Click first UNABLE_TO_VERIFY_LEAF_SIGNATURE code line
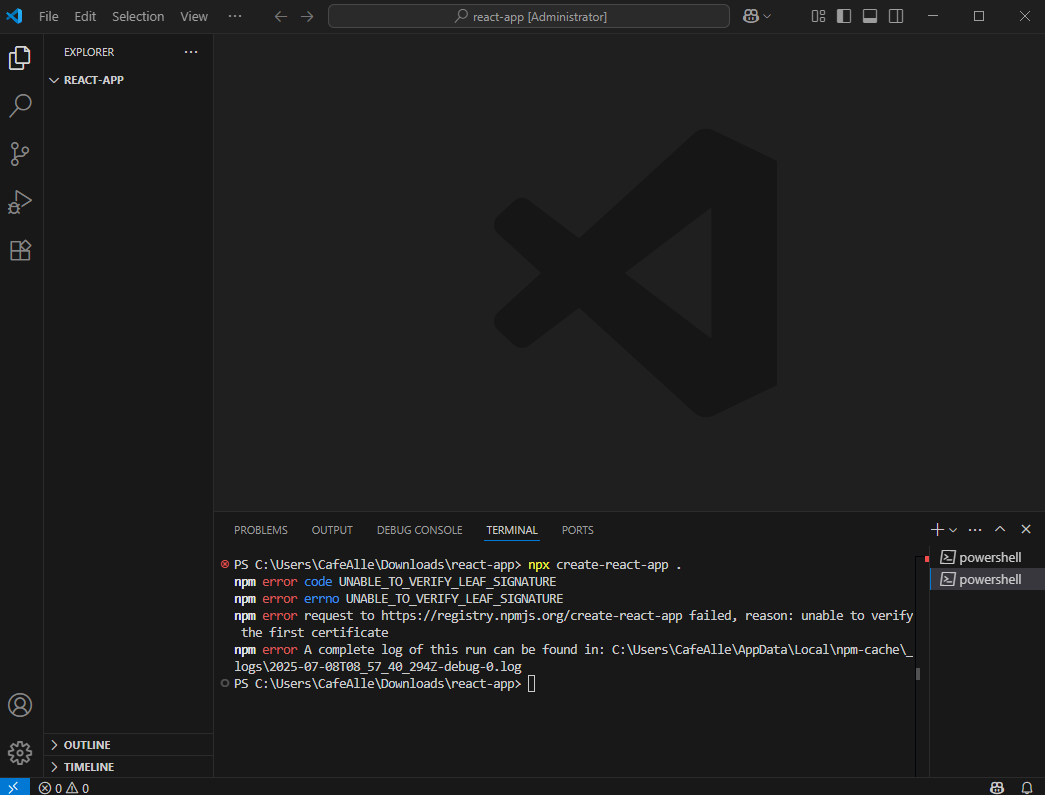The width and height of the screenshot is (1045, 795). click(x=395, y=582)
